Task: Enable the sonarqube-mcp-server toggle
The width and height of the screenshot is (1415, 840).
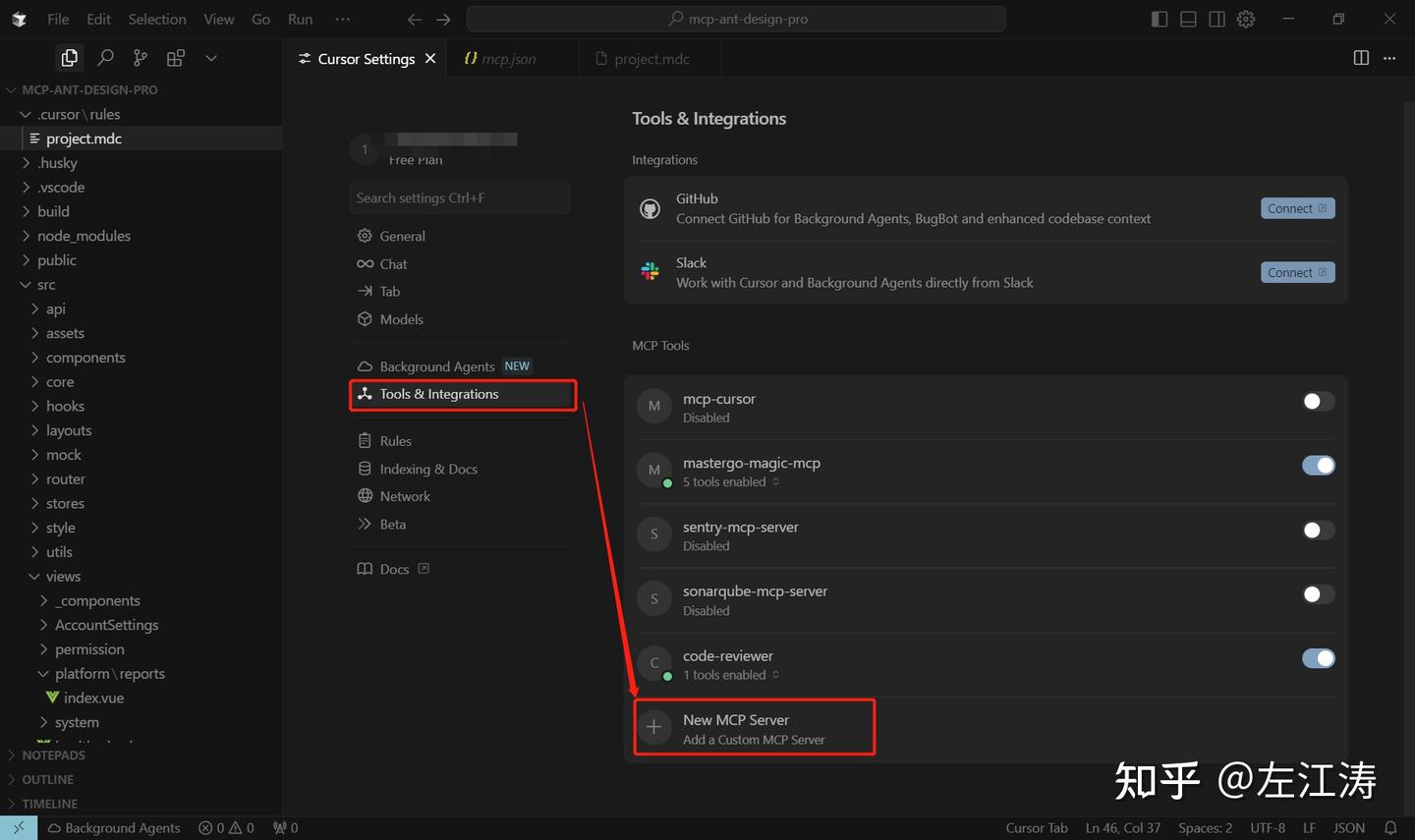Action: point(1318,594)
